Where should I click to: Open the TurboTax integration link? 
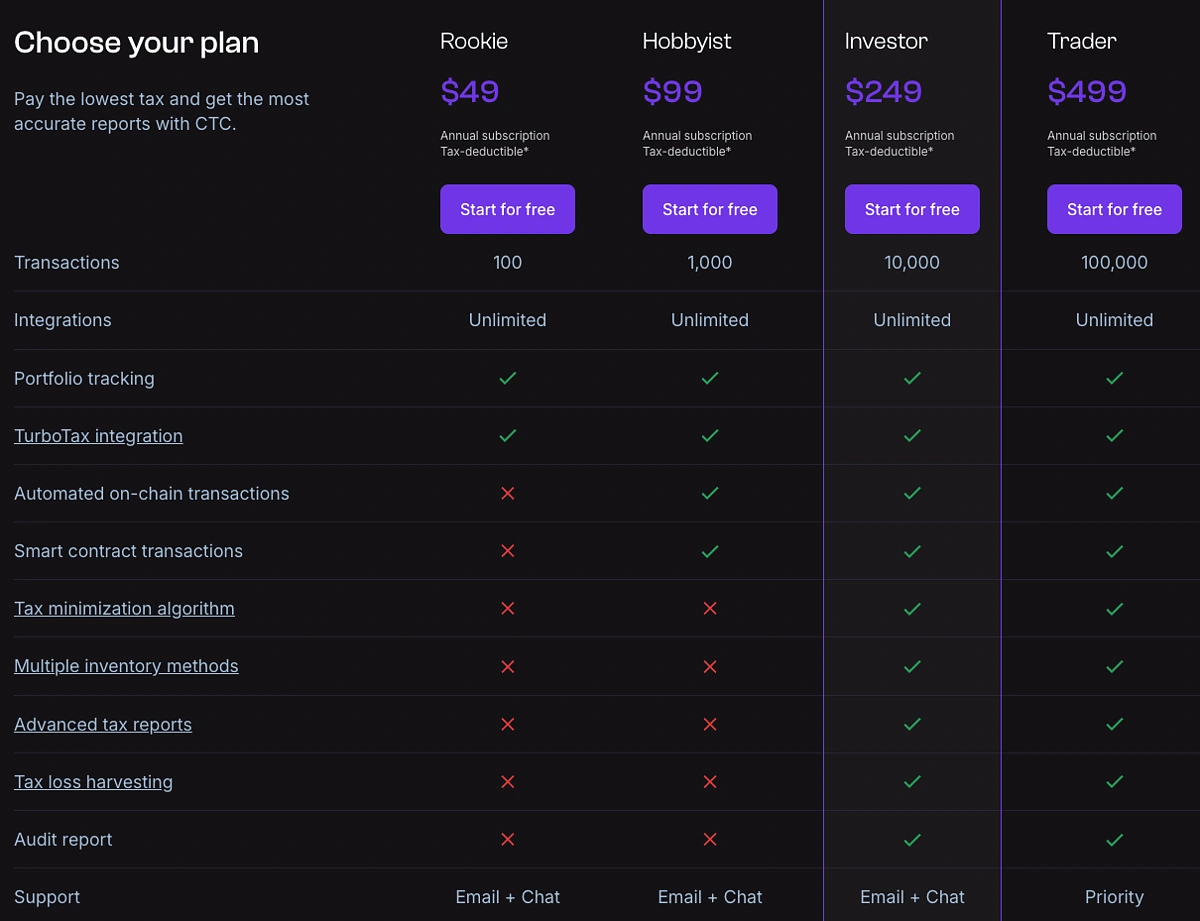click(98, 435)
